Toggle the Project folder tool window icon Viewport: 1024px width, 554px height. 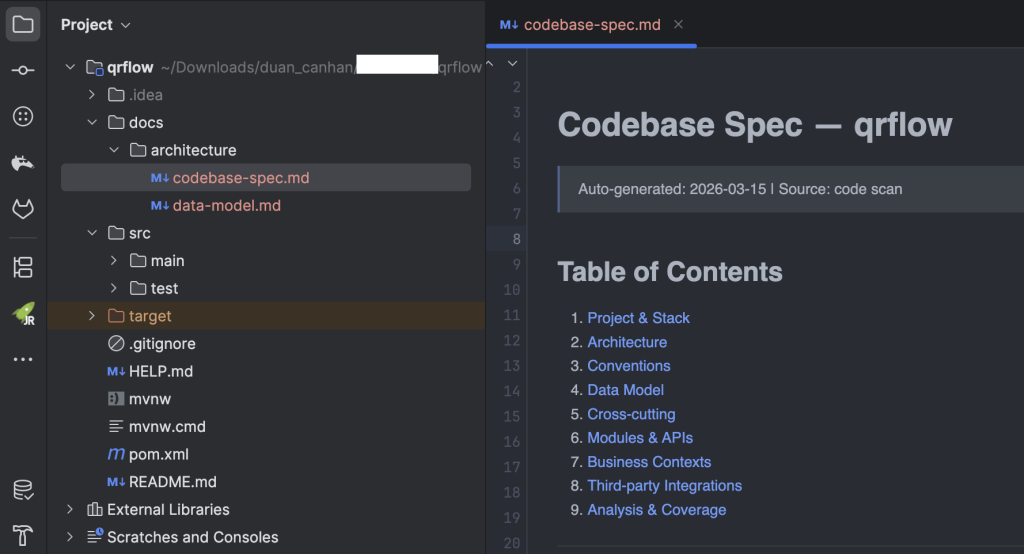[x=23, y=24]
